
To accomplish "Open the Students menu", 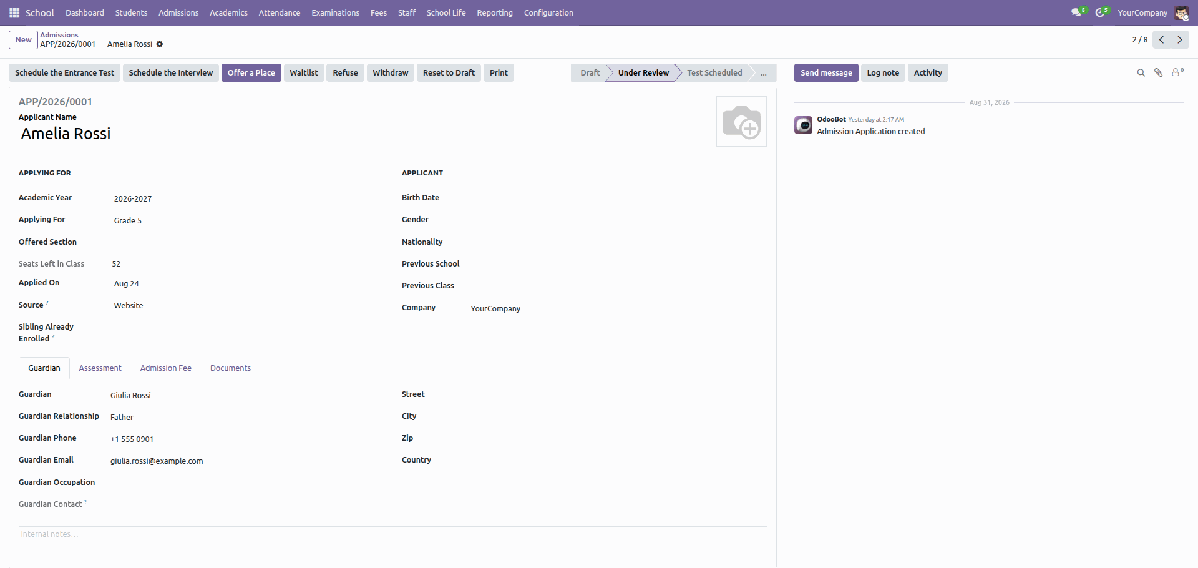I will point(131,13).
